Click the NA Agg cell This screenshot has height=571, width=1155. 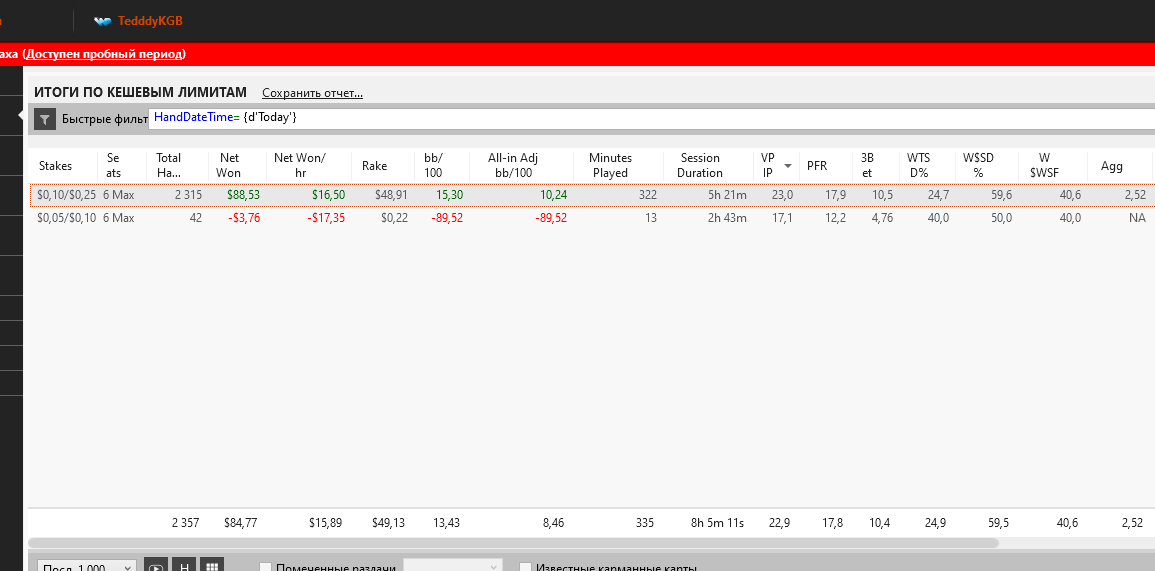[x=1137, y=218]
